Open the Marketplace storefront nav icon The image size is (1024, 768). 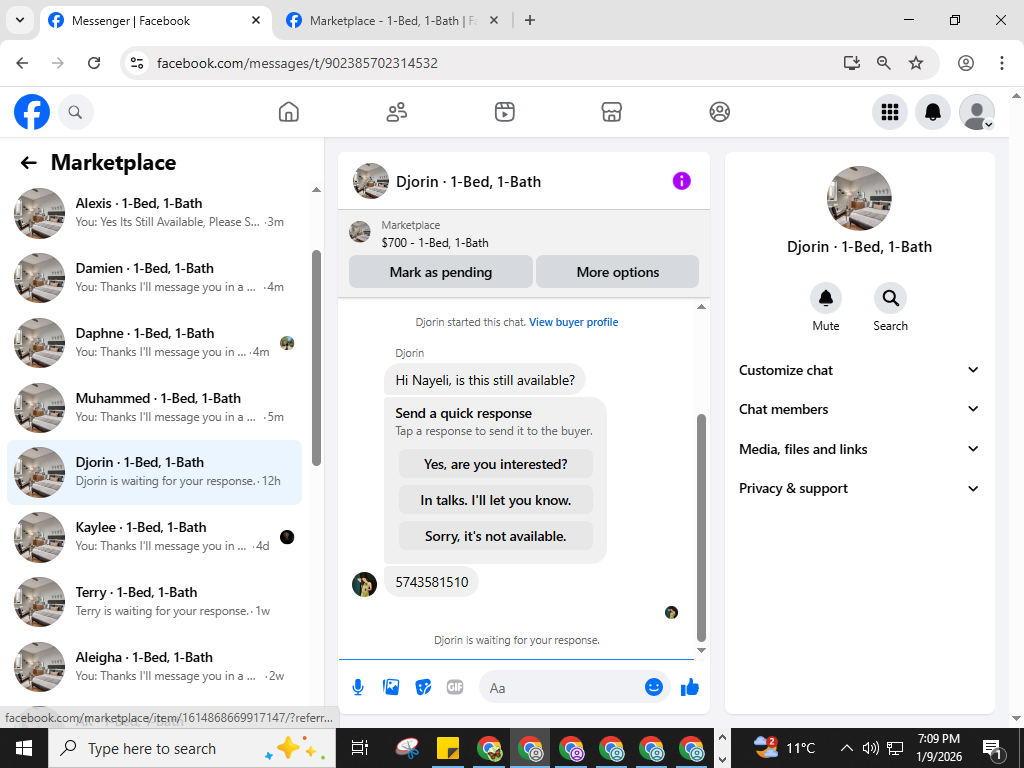point(611,112)
